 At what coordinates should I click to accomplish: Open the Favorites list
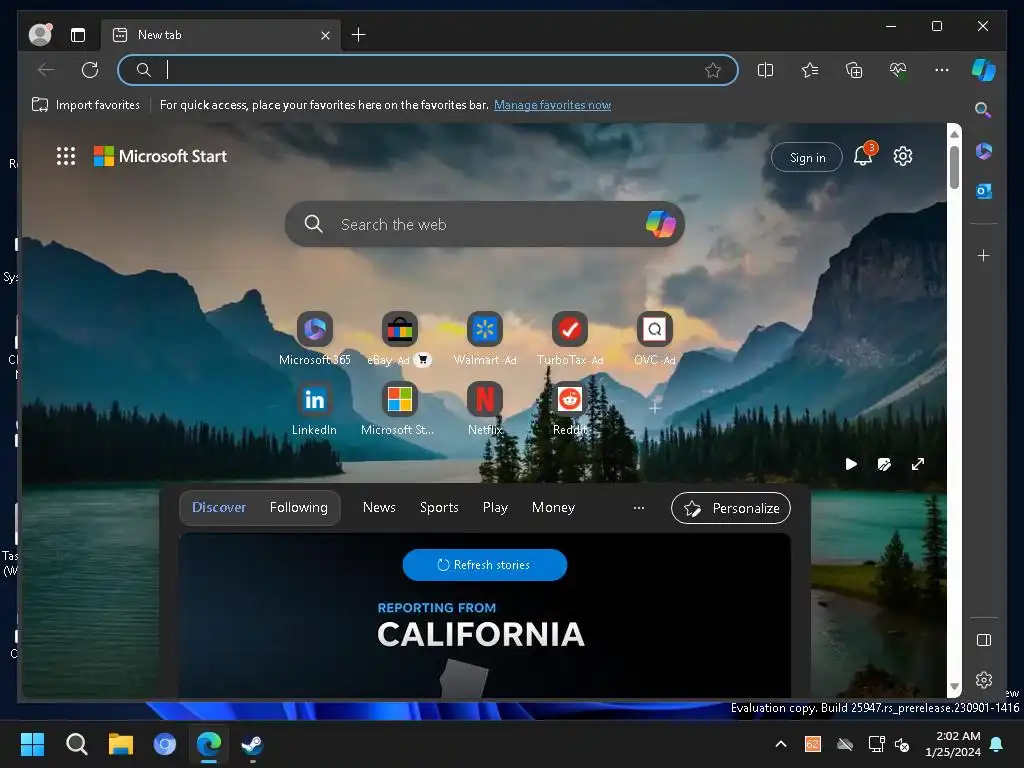pyautogui.click(x=810, y=70)
